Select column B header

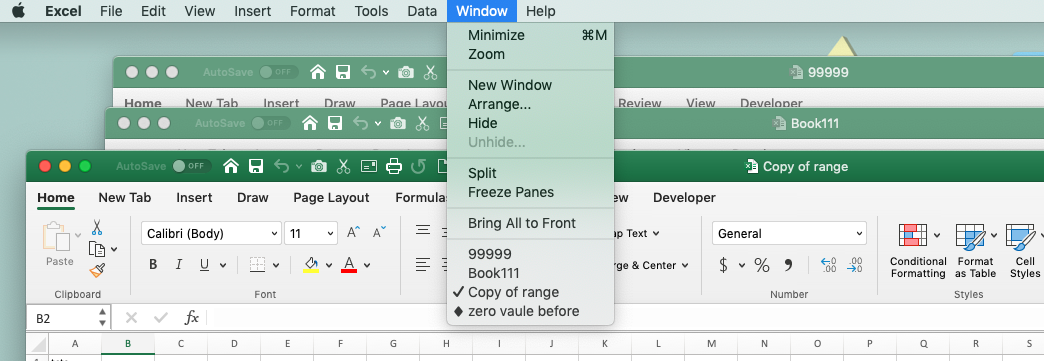[x=128, y=344]
